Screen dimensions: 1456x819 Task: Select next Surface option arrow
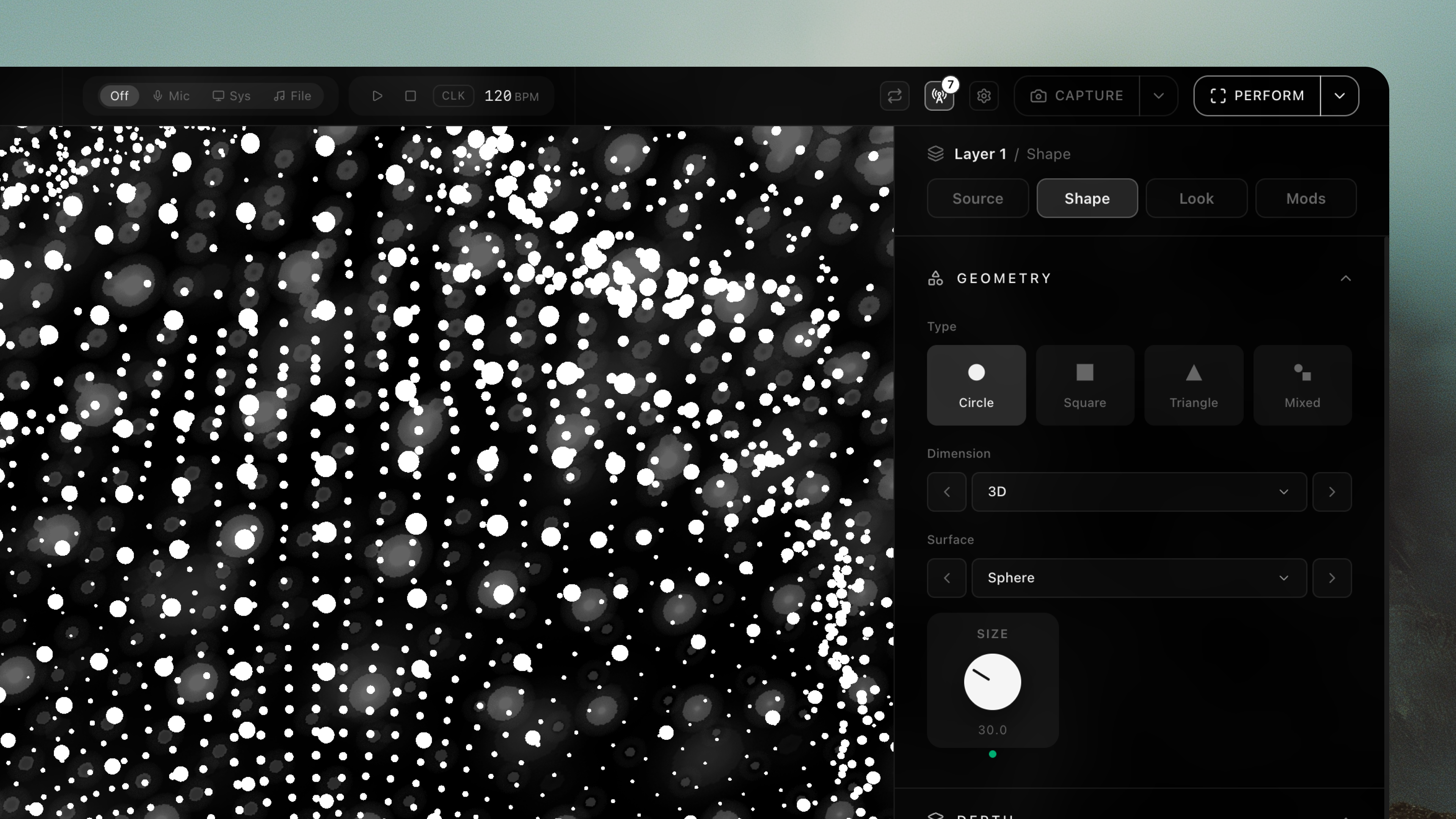(x=1332, y=578)
